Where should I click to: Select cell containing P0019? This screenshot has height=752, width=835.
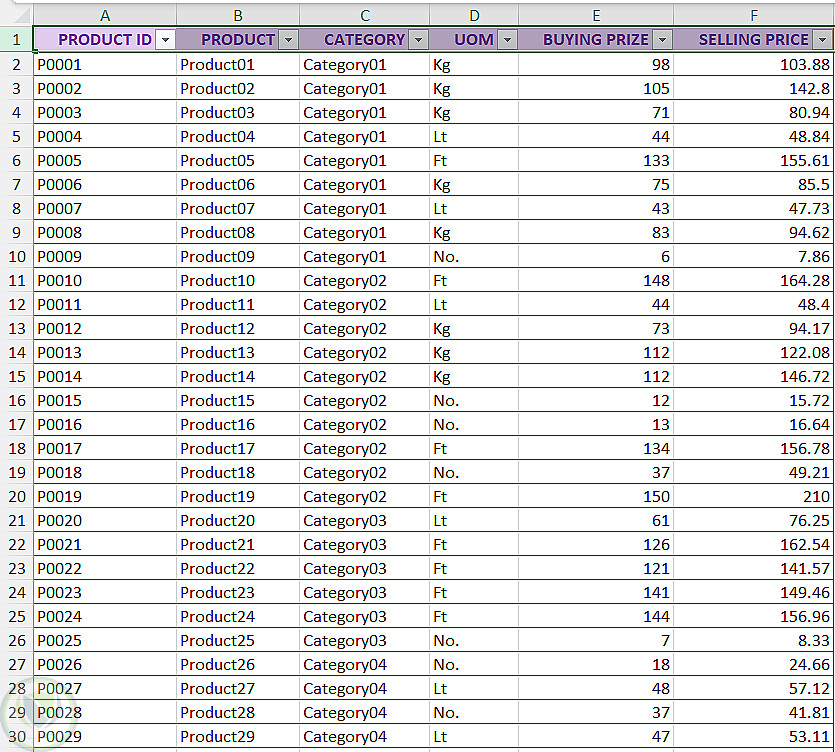click(x=105, y=496)
